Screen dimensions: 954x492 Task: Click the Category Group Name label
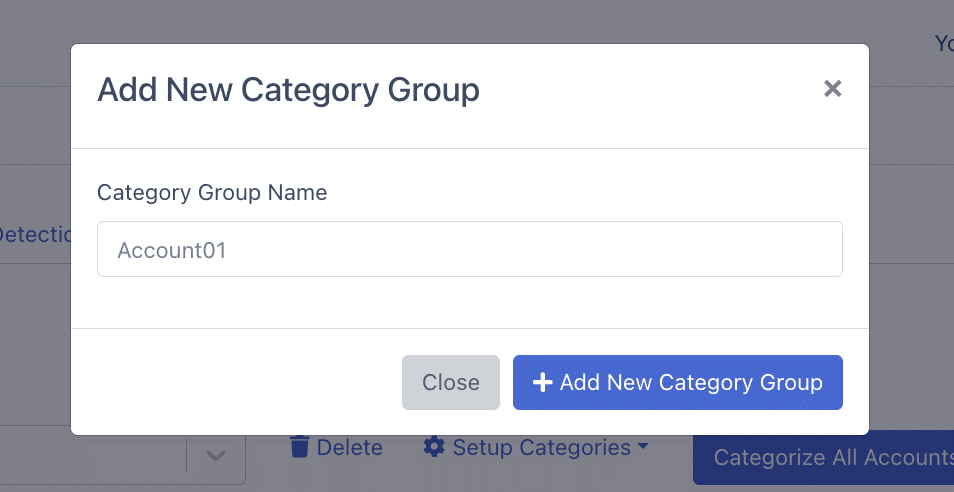[212, 193]
